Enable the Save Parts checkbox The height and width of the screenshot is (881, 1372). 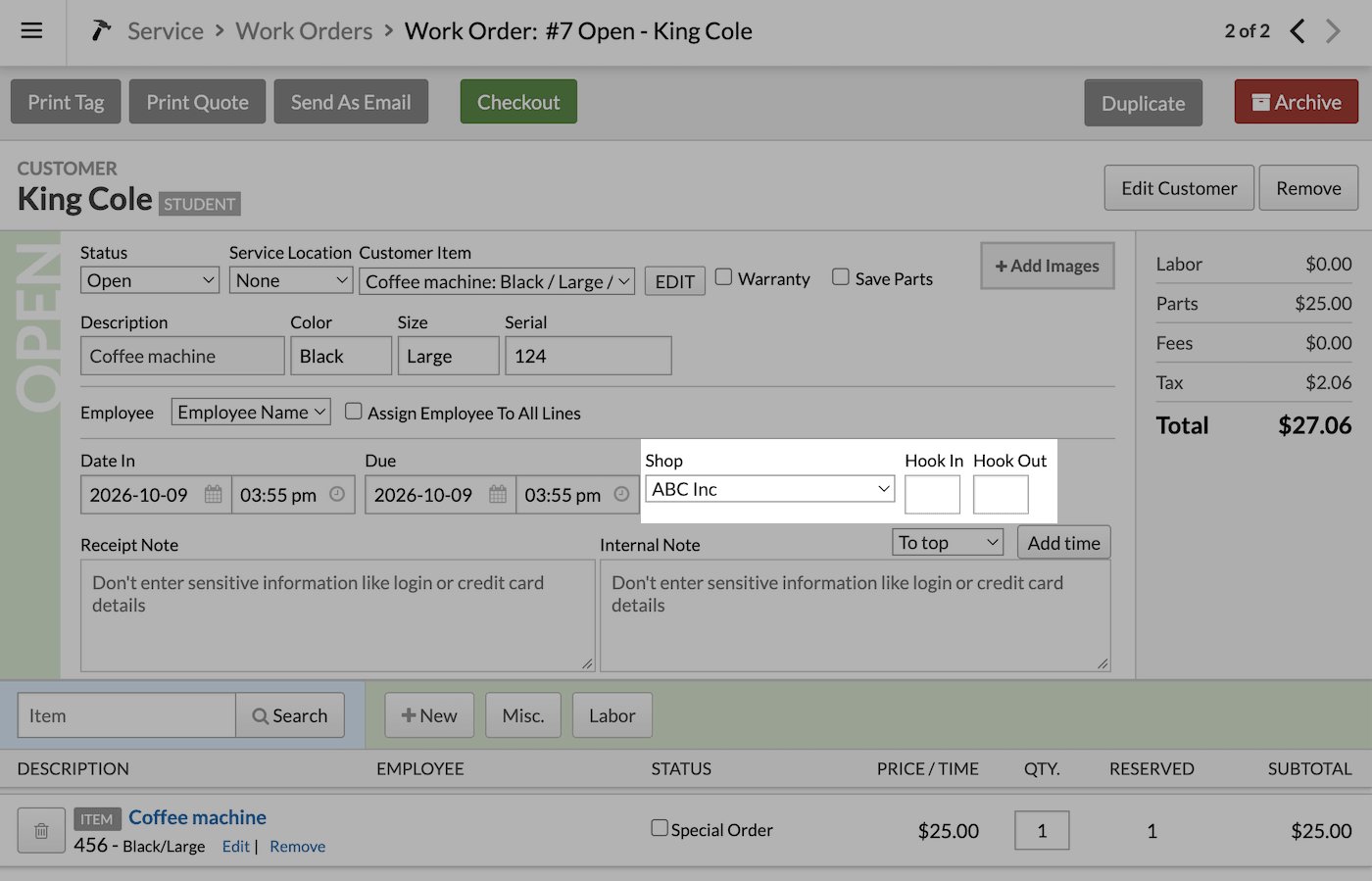click(x=841, y=277)
